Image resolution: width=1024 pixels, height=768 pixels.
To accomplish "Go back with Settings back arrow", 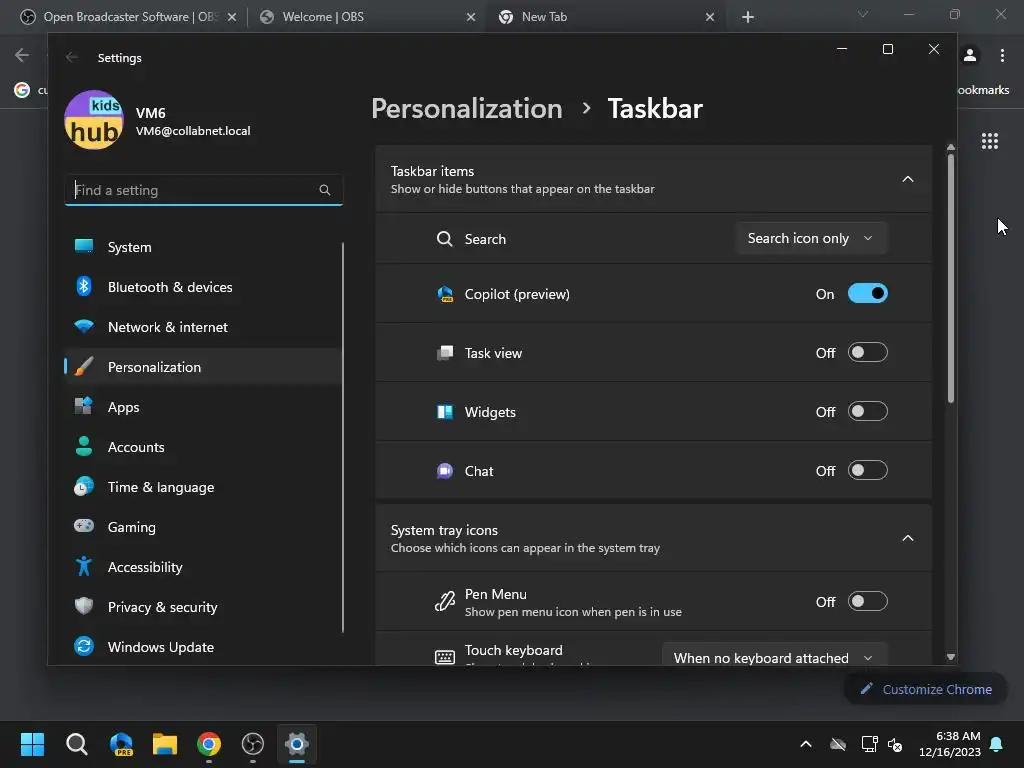I will (x=72, y=57).
